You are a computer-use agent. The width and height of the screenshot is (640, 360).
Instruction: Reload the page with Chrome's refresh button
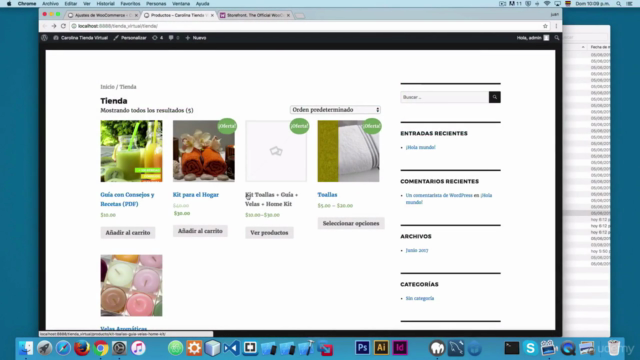(x=63, y=26)
